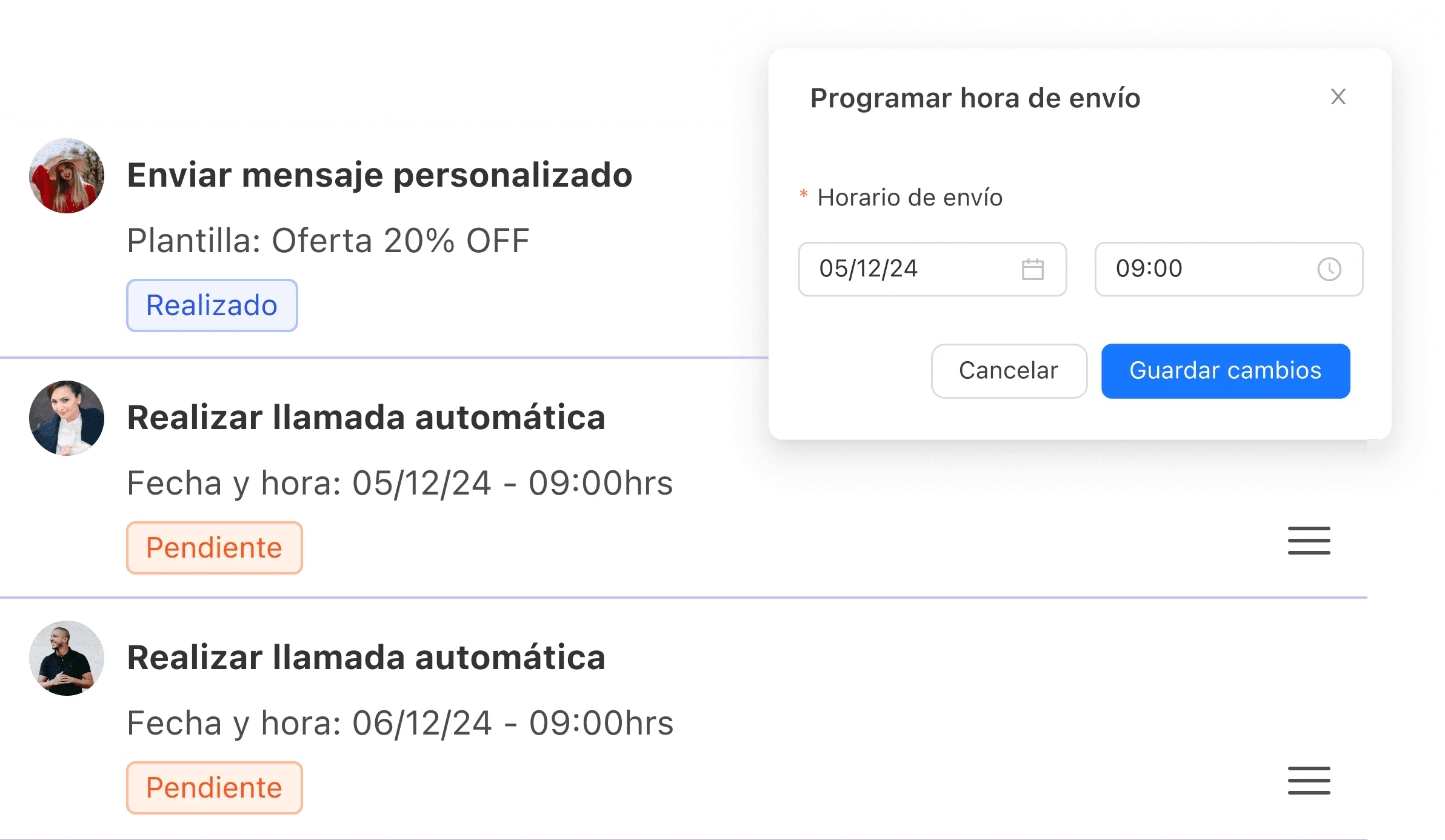Select Realizar llamada automática dated 05/12/24

pos(366,418)
